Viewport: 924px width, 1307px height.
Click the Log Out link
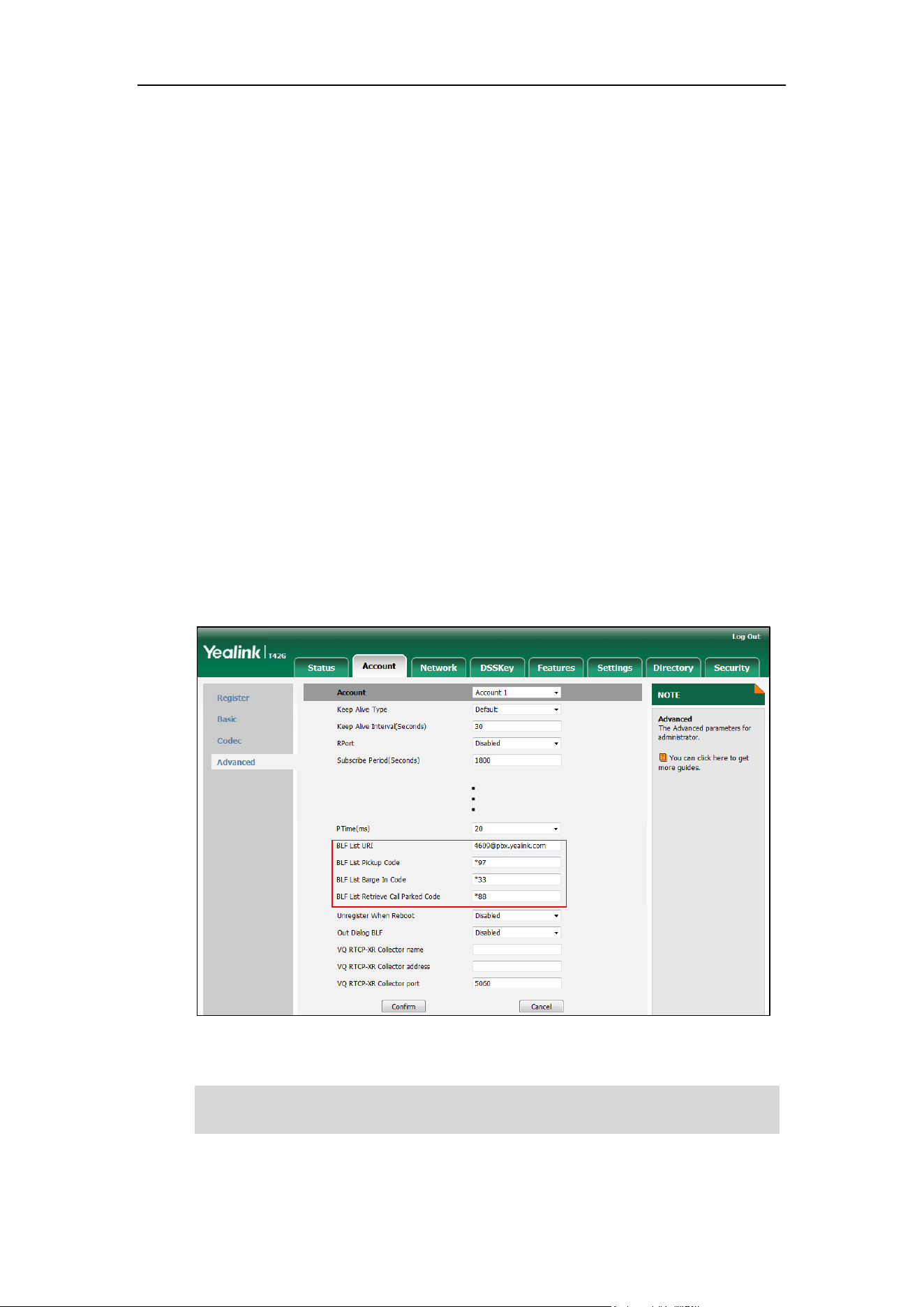[x=746, y=637]
